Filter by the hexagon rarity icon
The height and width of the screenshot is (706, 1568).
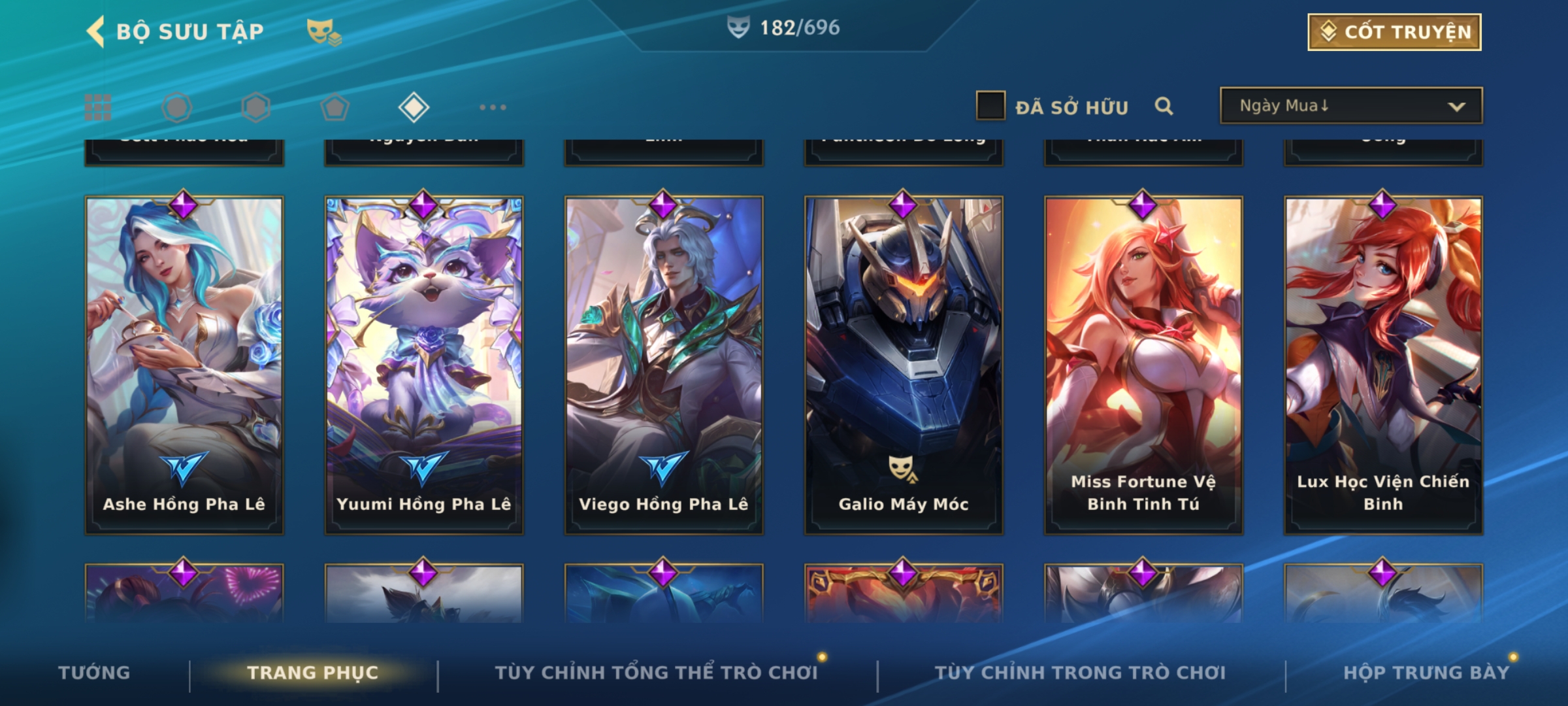coord(255,107)
